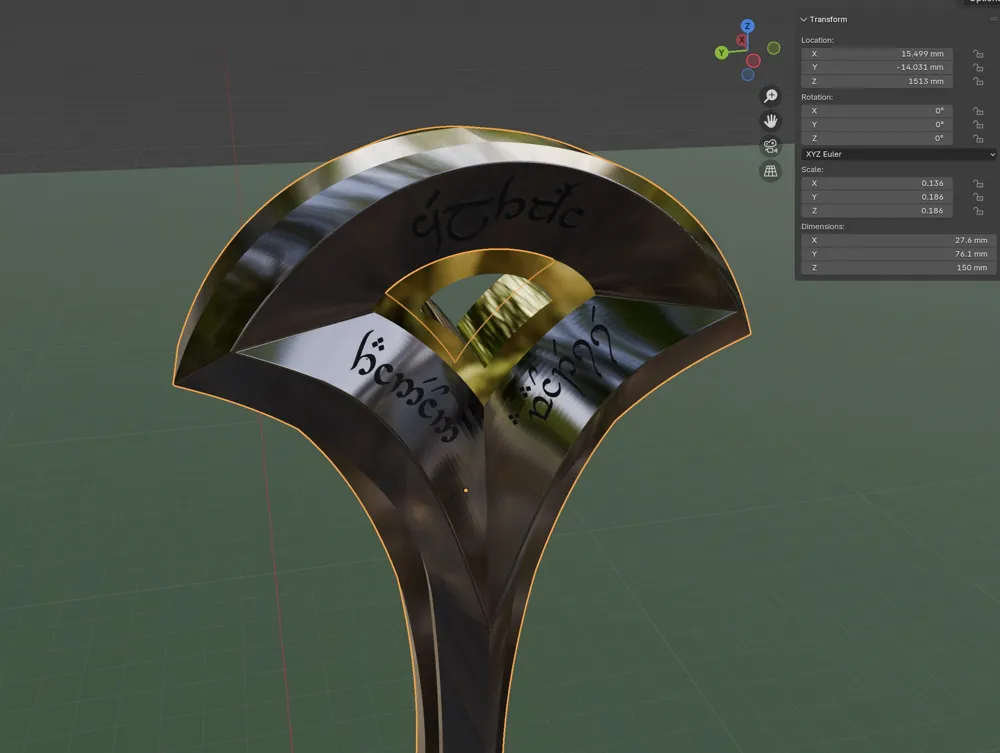This screenshot has width=1000, height=753.
Task: Click the red X axis gizmo handle
Action: click(x=741, y=40)
